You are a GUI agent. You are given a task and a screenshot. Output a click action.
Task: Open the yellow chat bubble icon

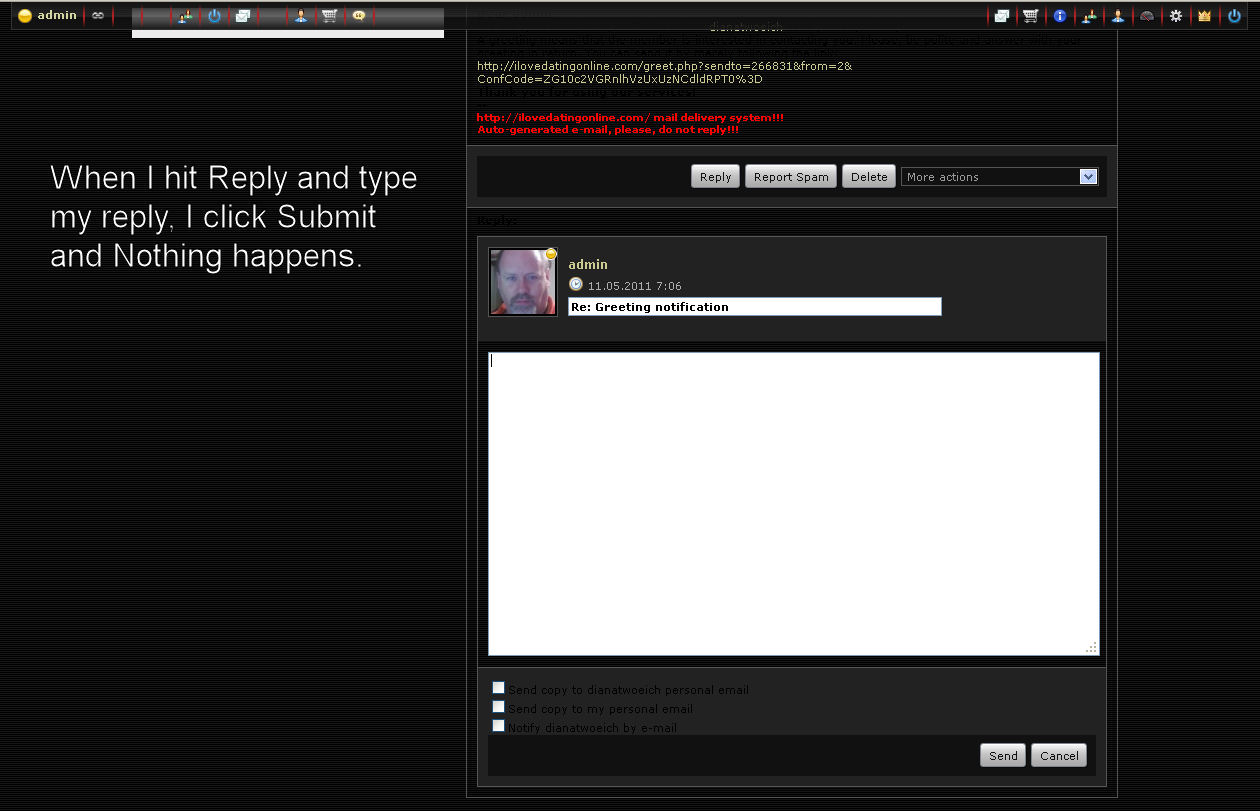tap(358, 16)
